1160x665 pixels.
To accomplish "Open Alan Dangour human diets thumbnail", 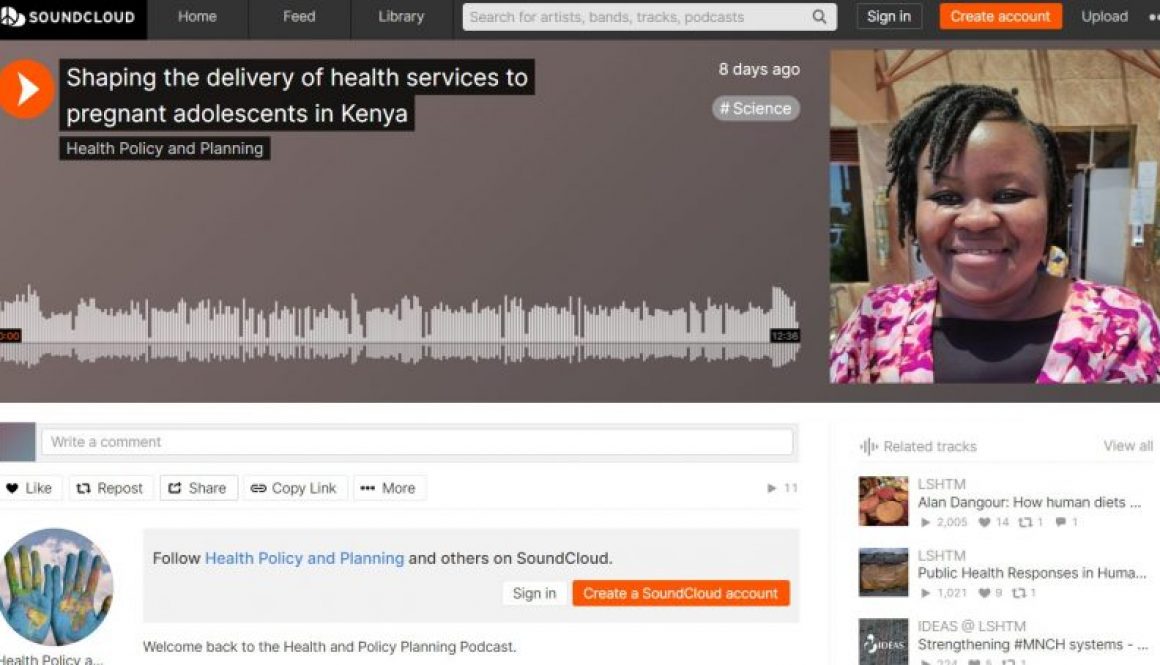I will 883,502.
